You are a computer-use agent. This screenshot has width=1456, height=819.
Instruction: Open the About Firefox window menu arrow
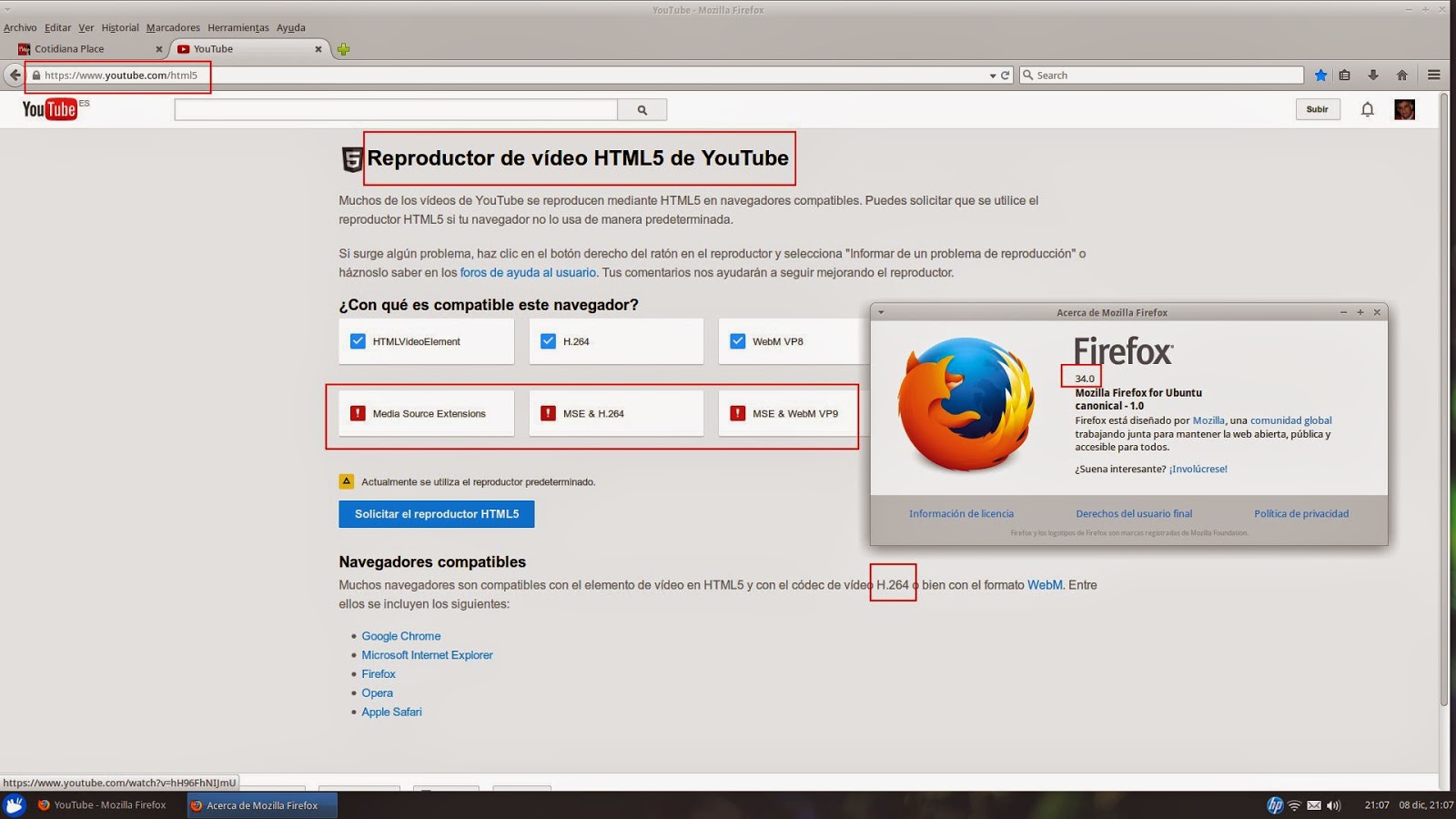click(881, 312)
